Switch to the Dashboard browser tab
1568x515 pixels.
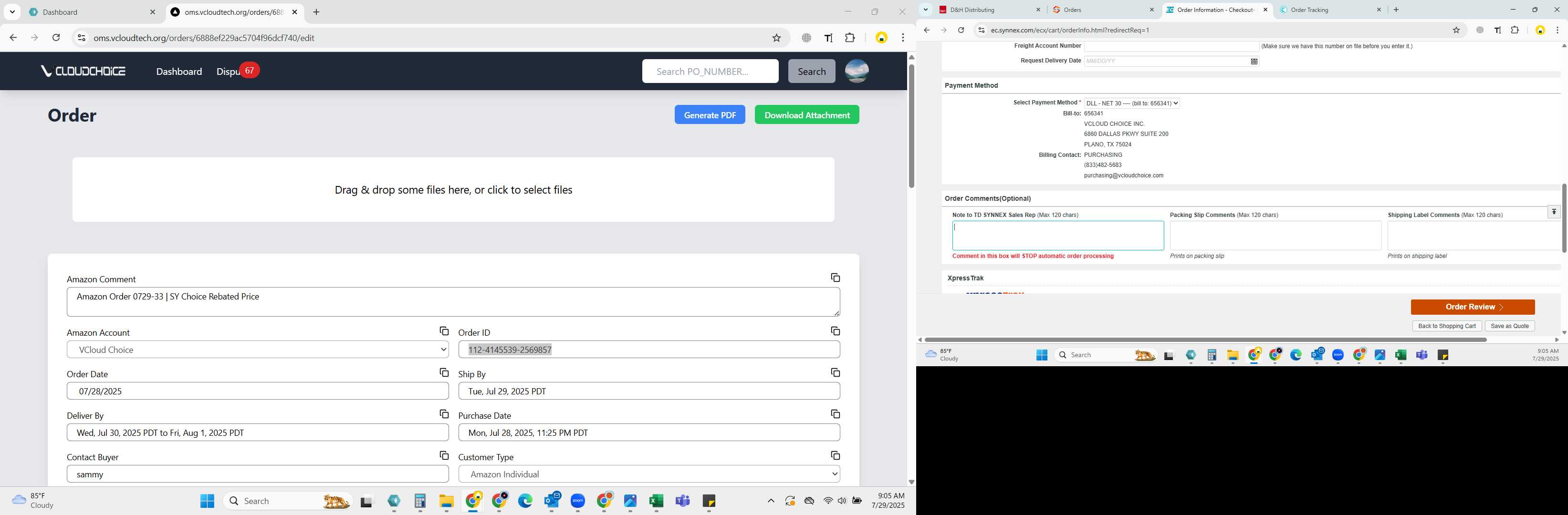coord(91,11)
